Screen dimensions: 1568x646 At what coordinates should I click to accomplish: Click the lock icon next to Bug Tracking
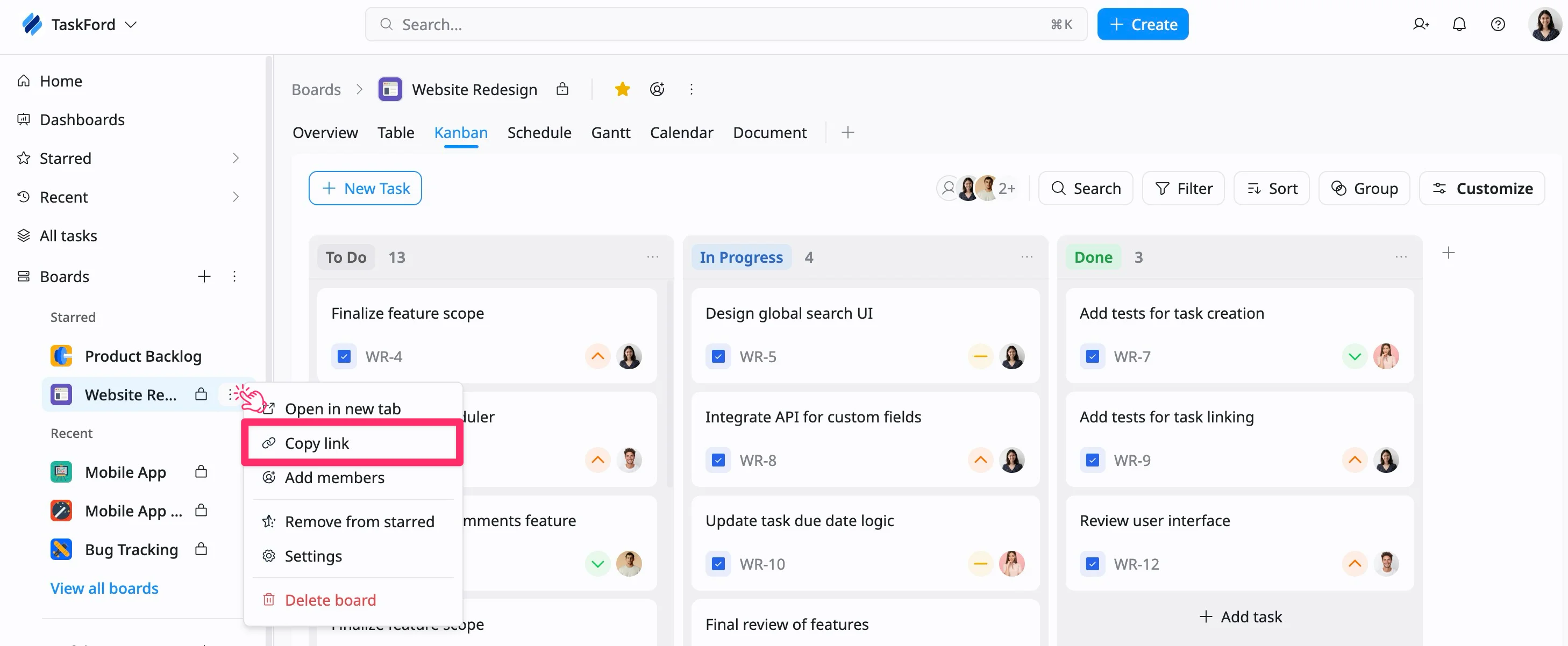click(201, 549)
